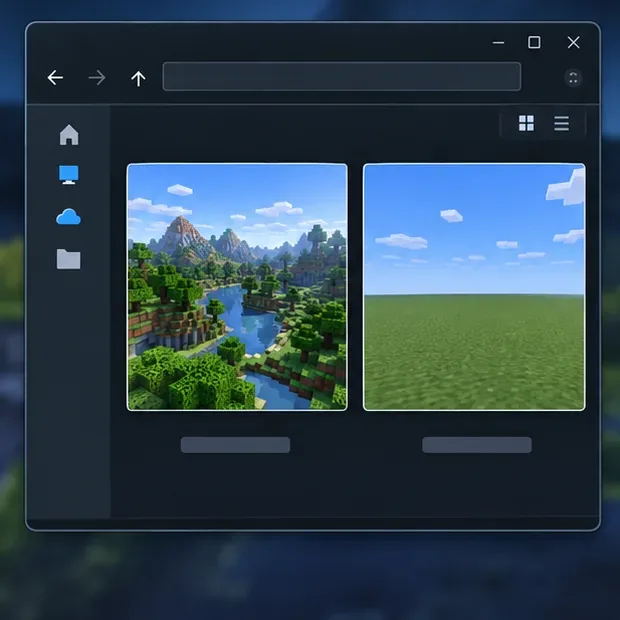Go back with the left arrow
This screenshot has height=620, width=620.
(55, 78)
